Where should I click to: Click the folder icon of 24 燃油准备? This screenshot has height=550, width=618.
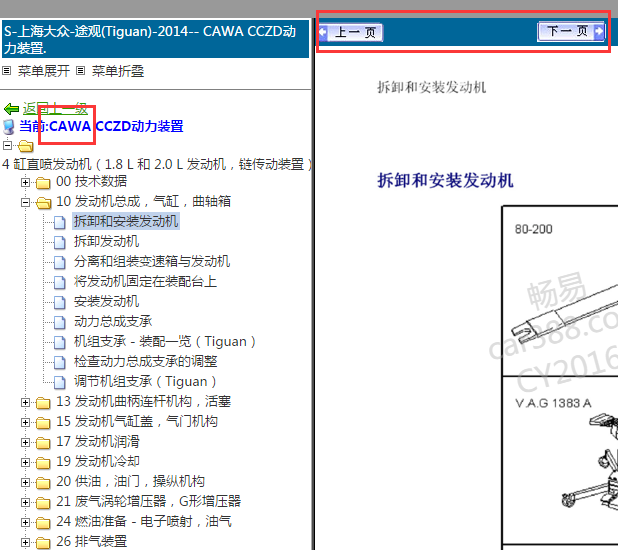coord(43,523)
